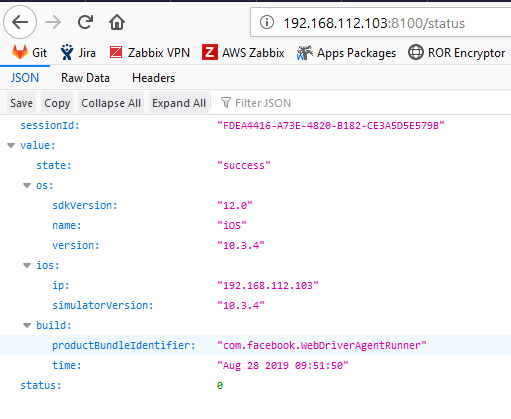
Task: Click the "Aug 28 2019 09:51:50" value
Action: tap(283, 366)
